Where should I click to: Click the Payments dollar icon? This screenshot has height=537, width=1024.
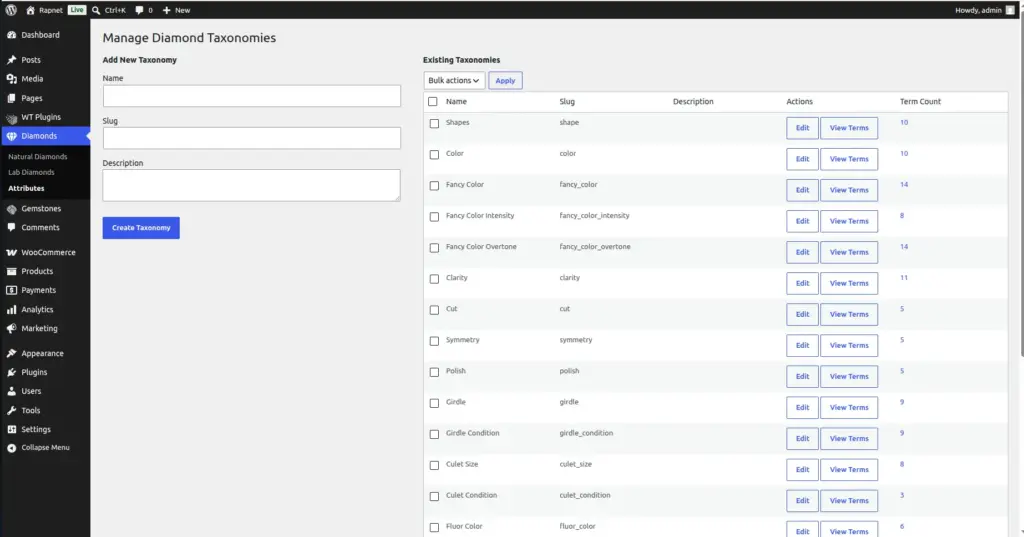pyautogui.click(x=11, y=290)
